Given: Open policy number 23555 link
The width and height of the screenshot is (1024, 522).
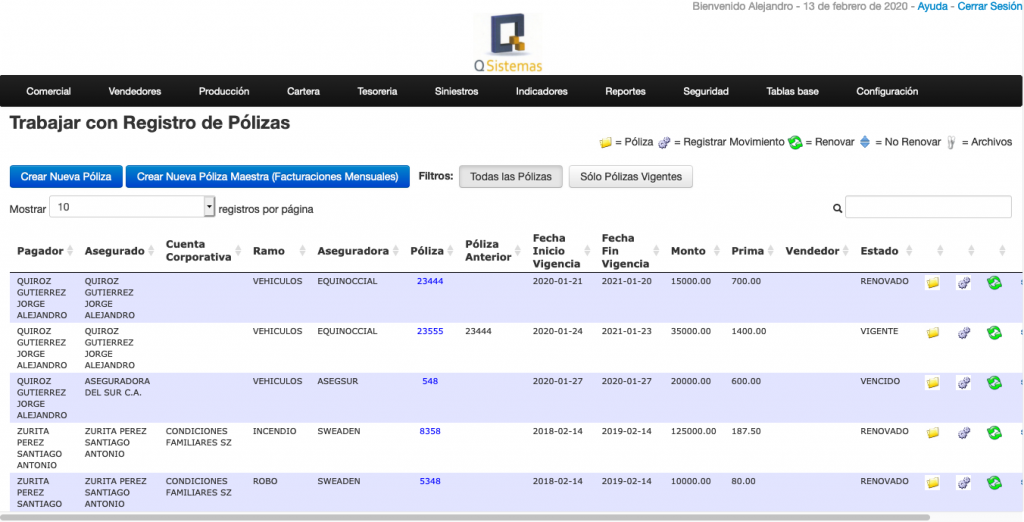Looking at the screenshot, I should point(430,331).
